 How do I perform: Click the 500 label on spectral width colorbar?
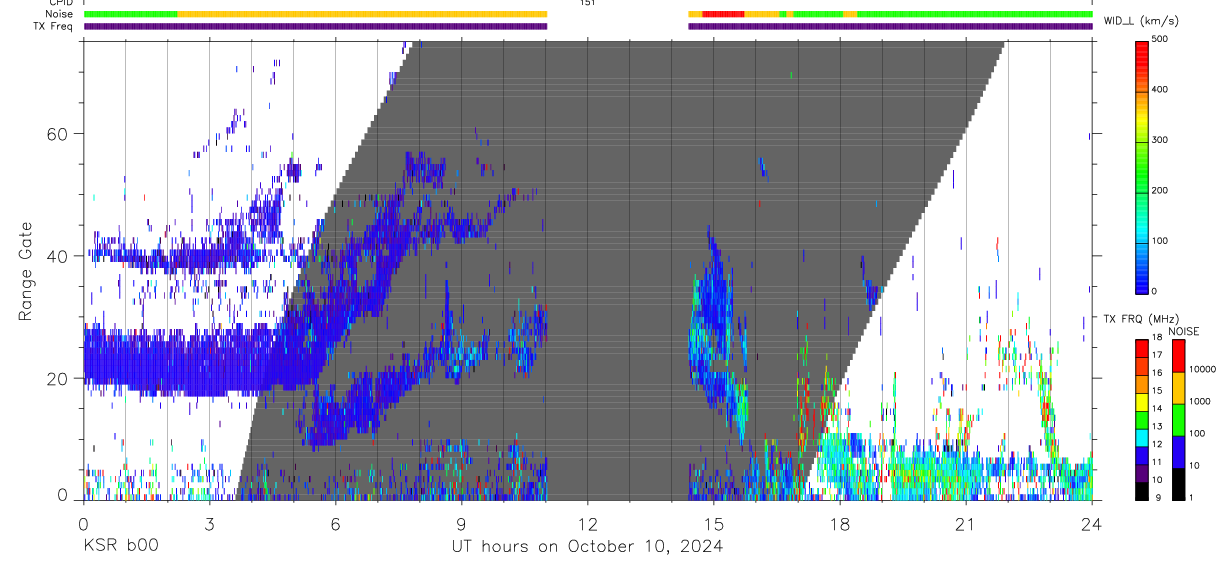pos(1160,39)
